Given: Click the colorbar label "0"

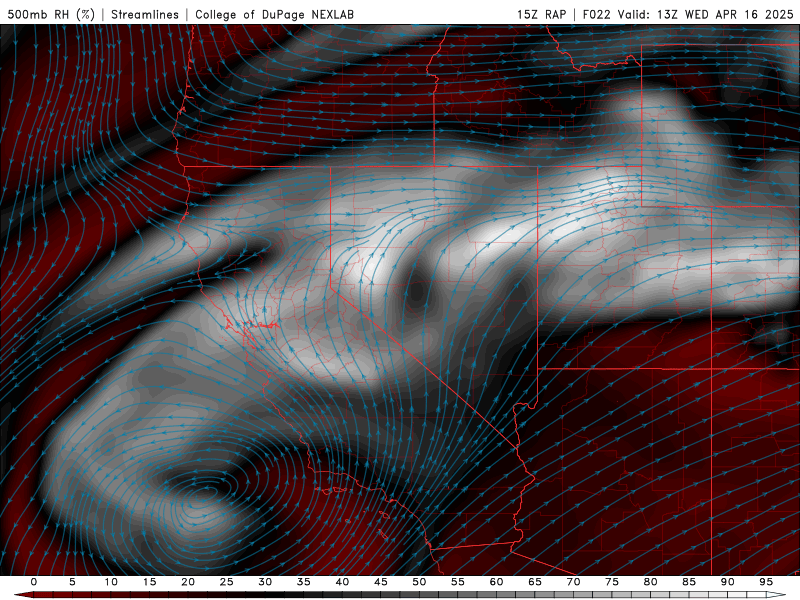Looking at the screenshot, I should pyautogui.click(x=34, y=582).
